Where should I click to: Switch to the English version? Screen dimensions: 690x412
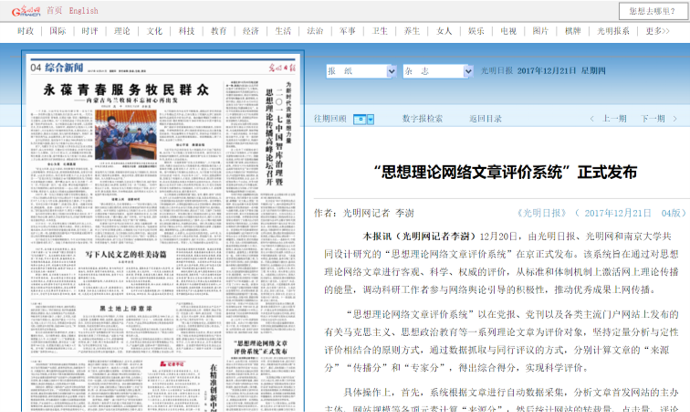pyautogui.click(x=83, y=11)
